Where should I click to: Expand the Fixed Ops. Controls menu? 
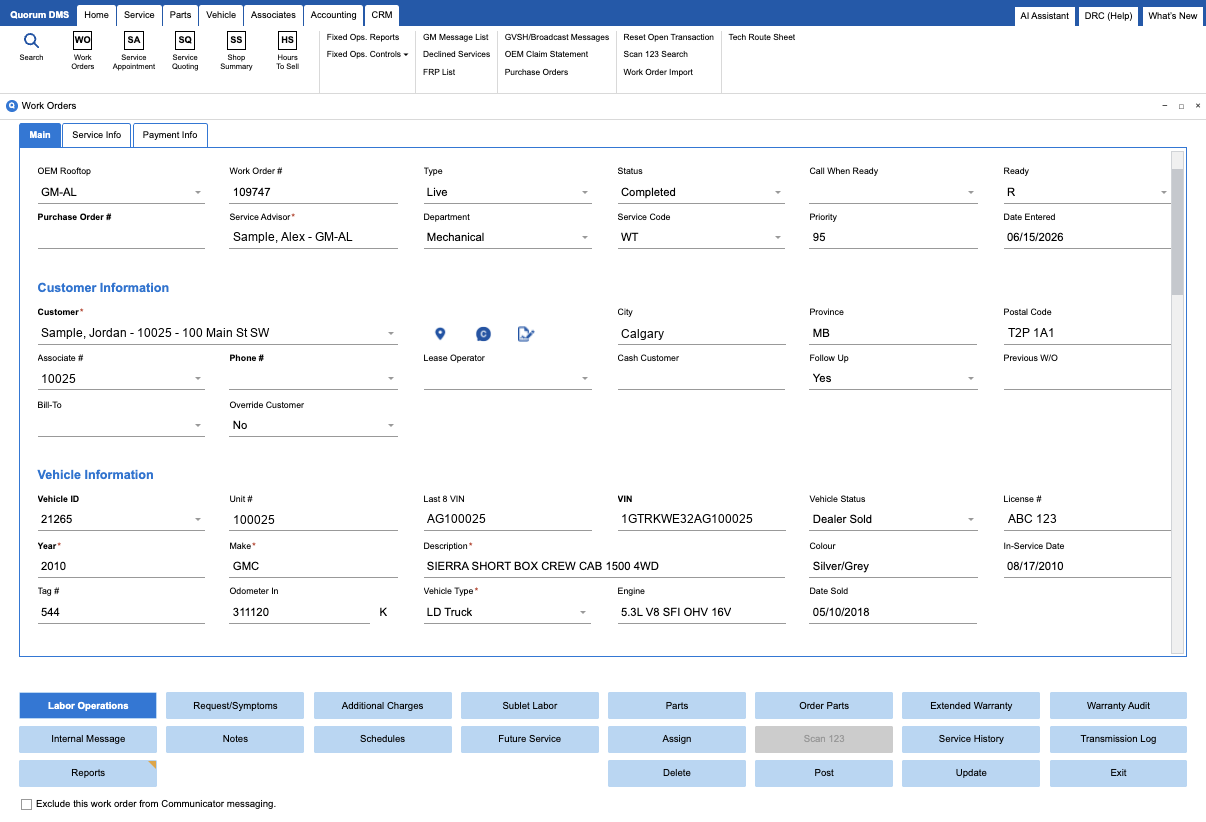coord(367,54)
